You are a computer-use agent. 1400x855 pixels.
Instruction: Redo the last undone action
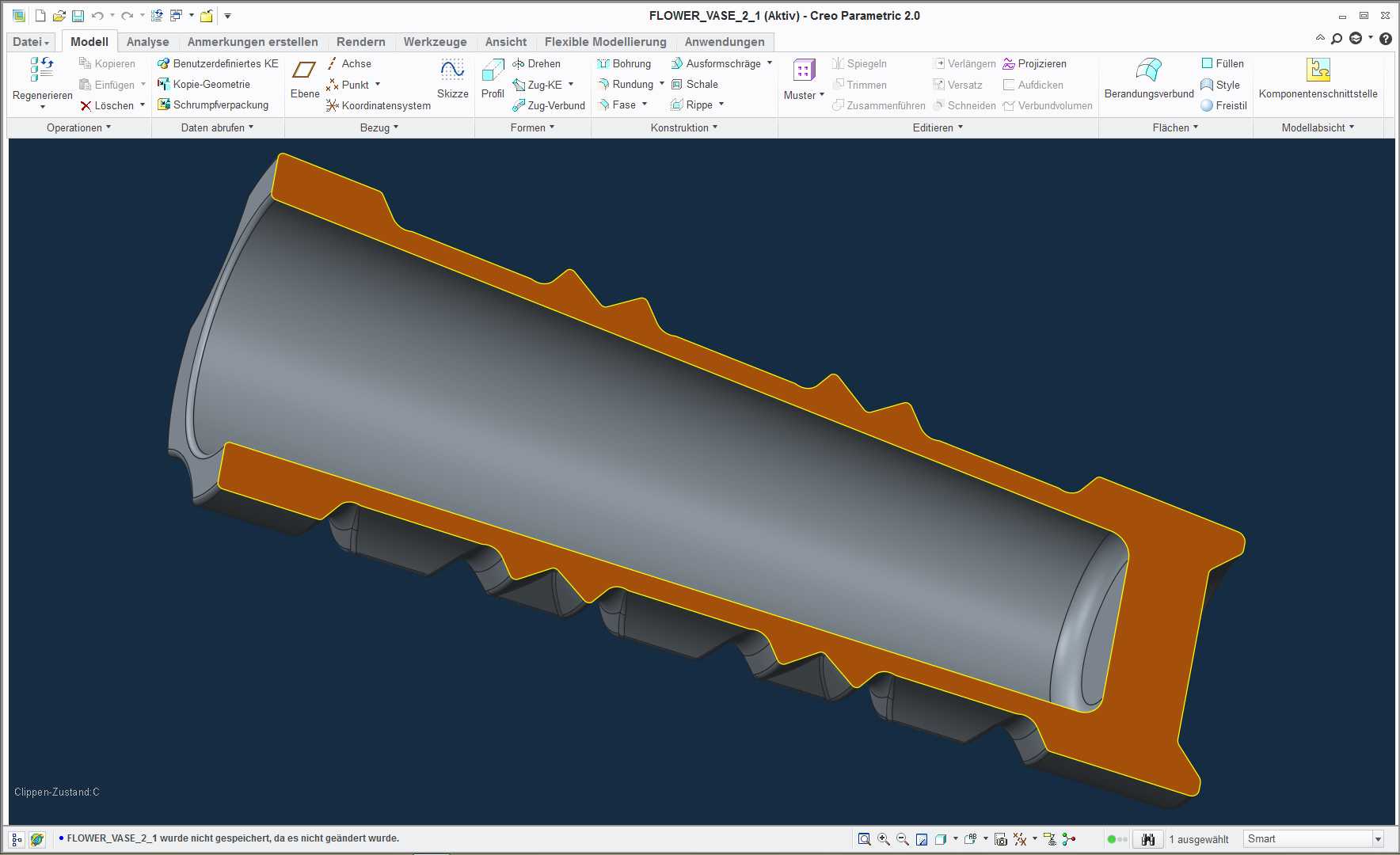(x=127, y=16)
